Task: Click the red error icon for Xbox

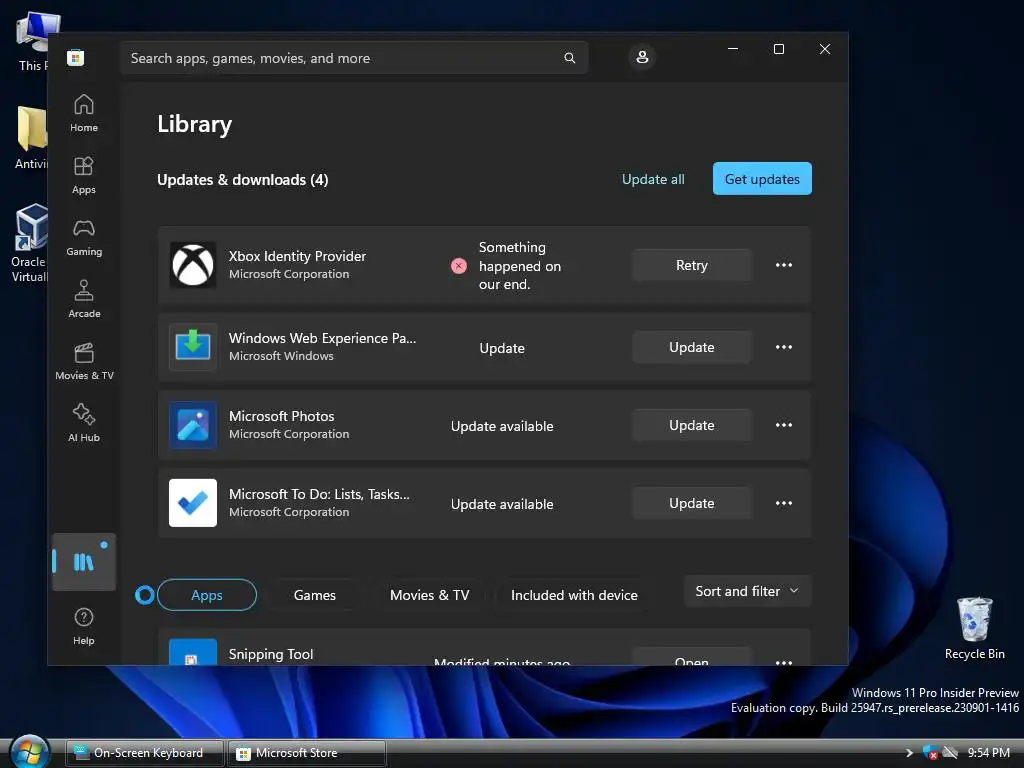Action: point(459,266)
